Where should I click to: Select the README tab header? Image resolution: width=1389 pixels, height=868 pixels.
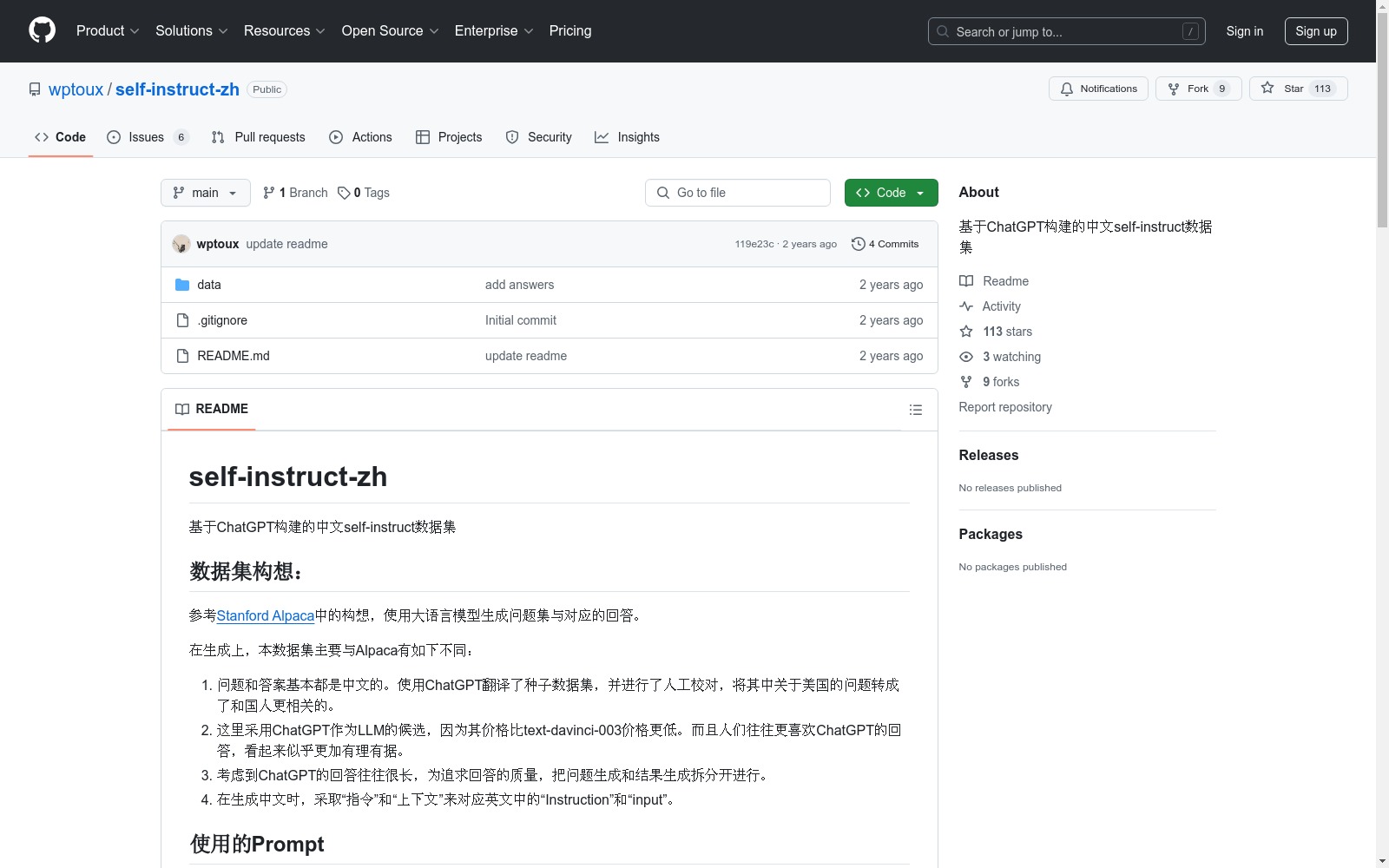pos(212,409)
